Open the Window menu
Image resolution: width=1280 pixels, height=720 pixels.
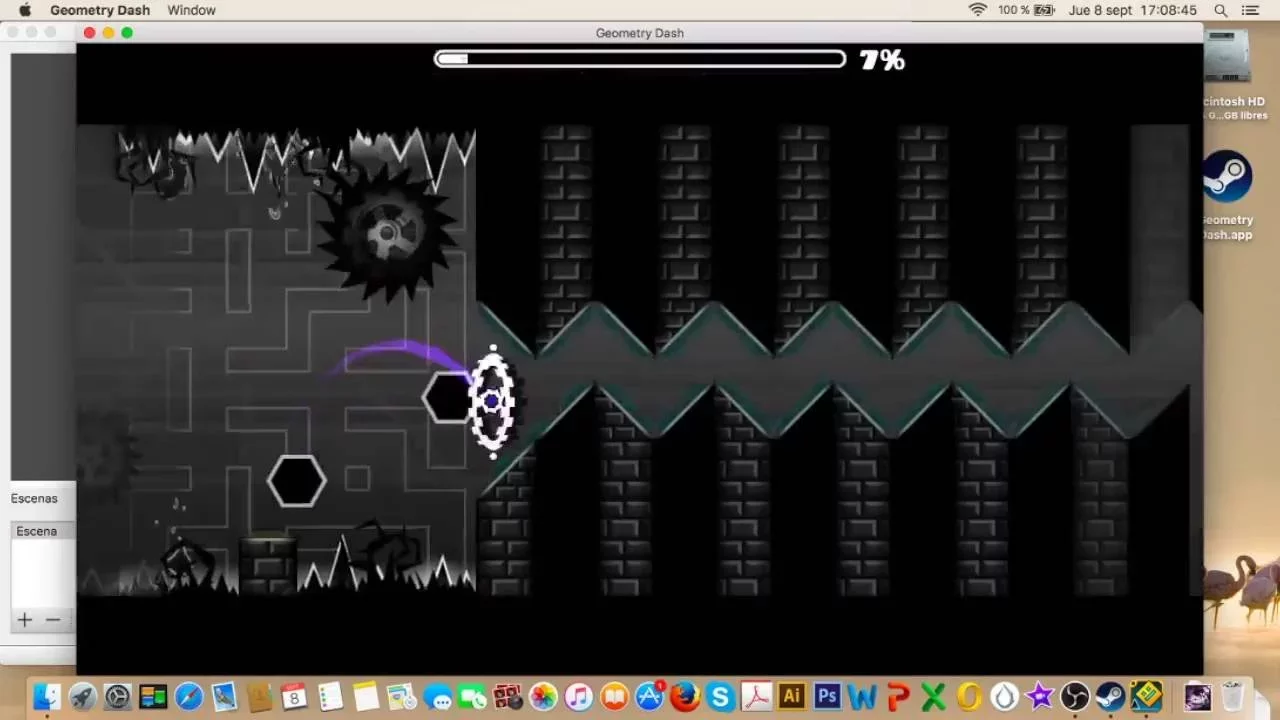point(191,10)
